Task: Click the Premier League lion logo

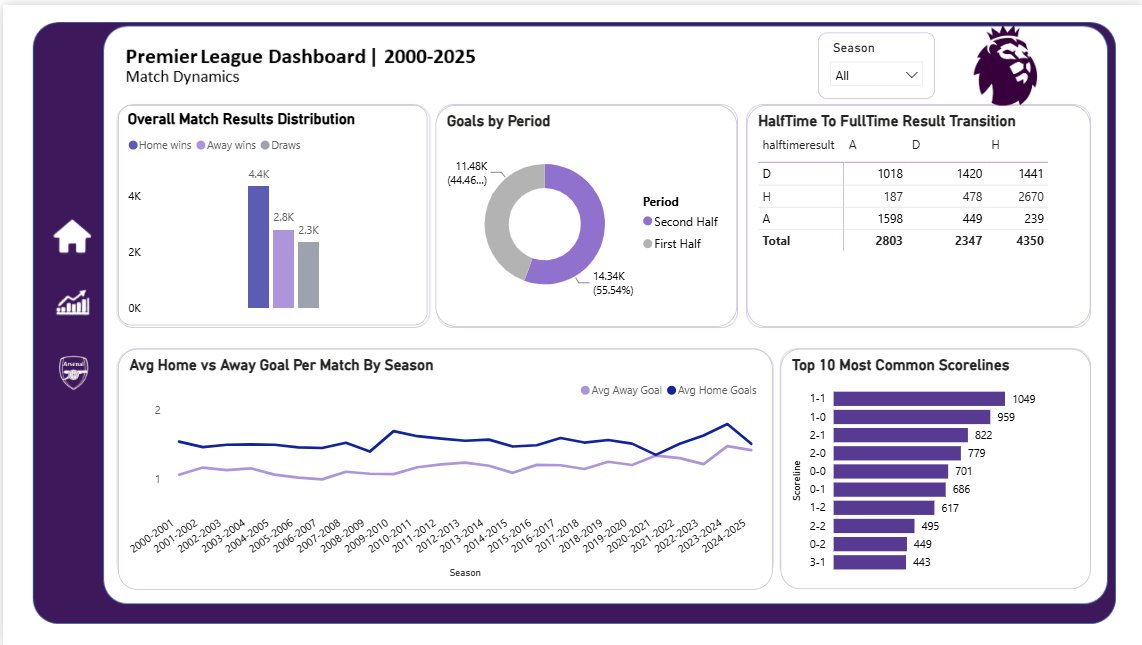Action: pyautogui.click(x=1005, y=66)
